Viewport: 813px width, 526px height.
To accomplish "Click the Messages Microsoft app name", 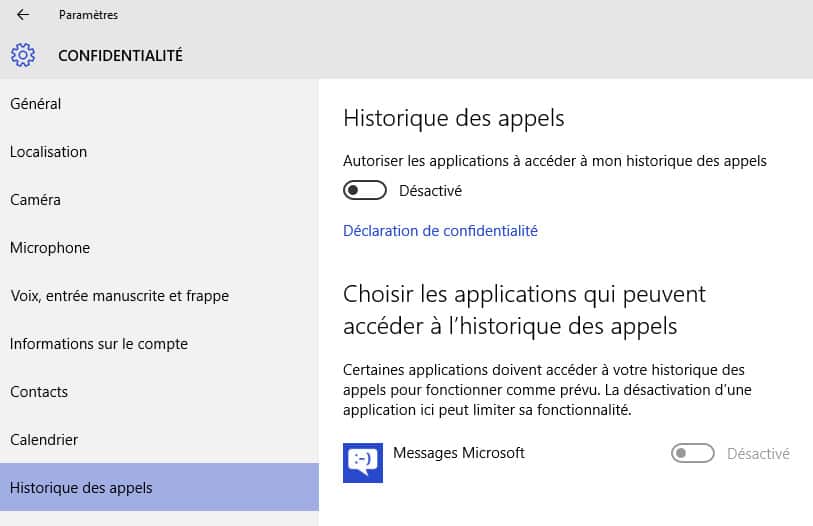I will (x=459, y=453).
